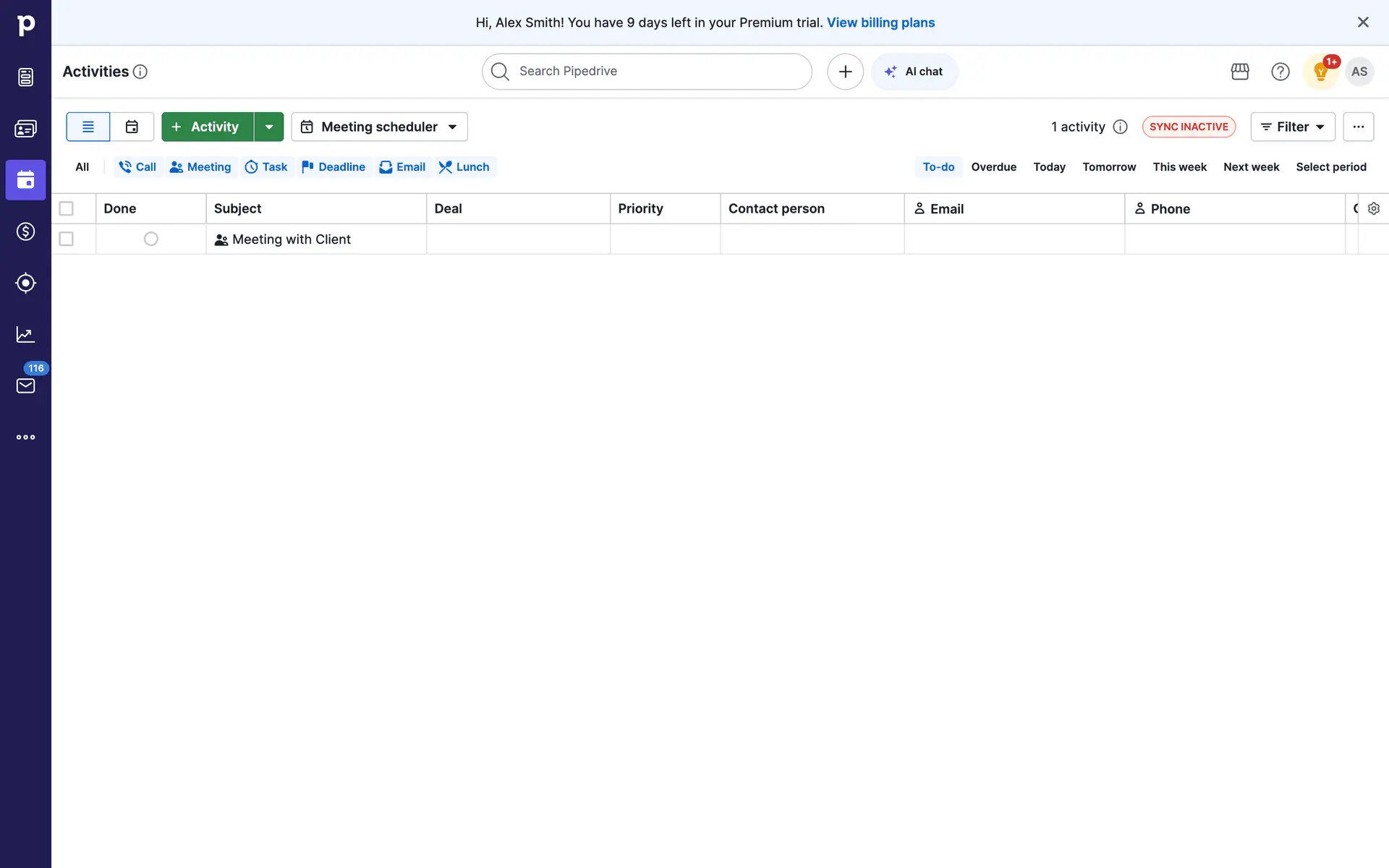Click the Search Pipedrive input field
This screenshot has height=868, width=1389.
[x=647, y=72]
